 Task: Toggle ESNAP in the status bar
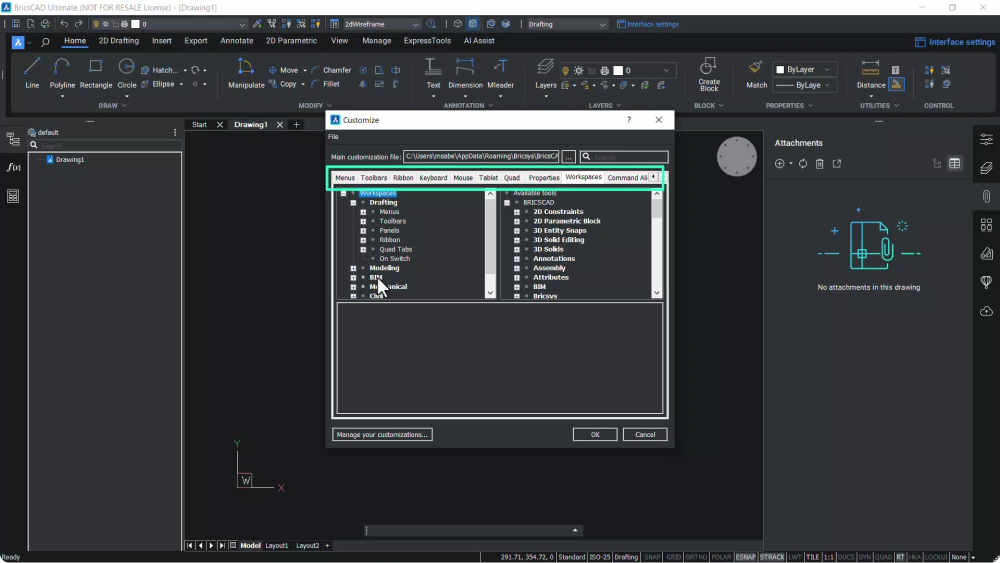[x=746, y=557]
